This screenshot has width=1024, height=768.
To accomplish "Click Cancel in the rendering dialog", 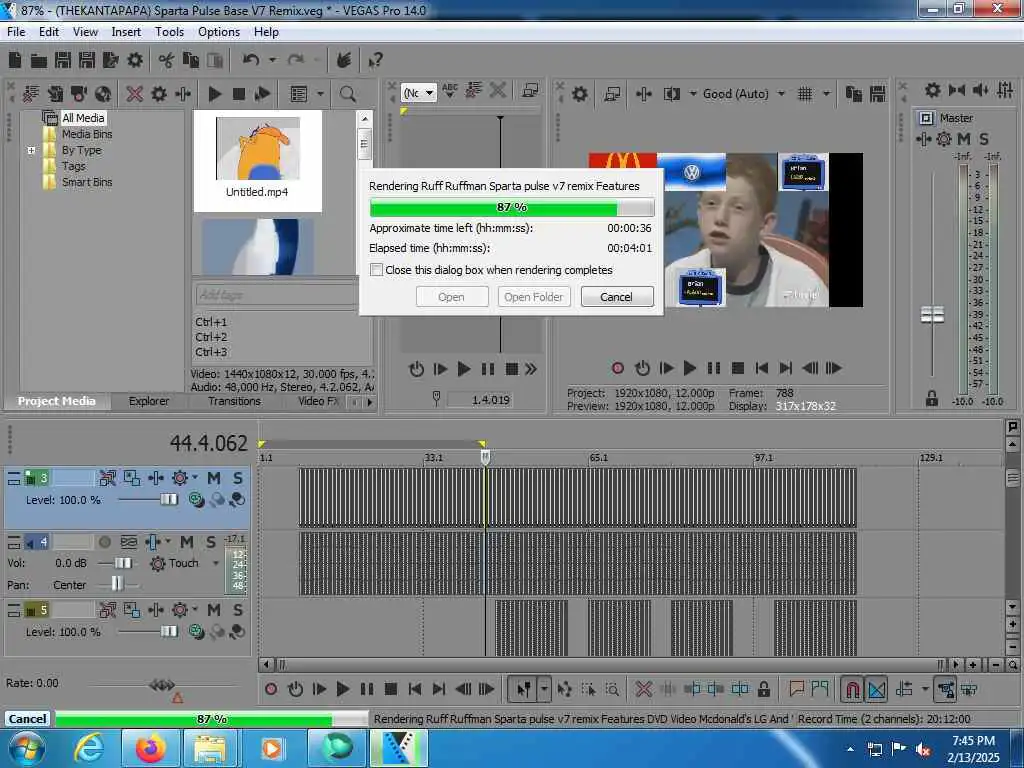I will click(616, 297).
